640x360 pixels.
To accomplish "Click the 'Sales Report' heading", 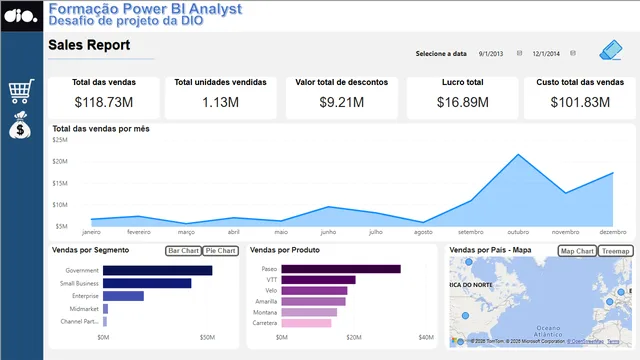I will click(x=89, y=45).
